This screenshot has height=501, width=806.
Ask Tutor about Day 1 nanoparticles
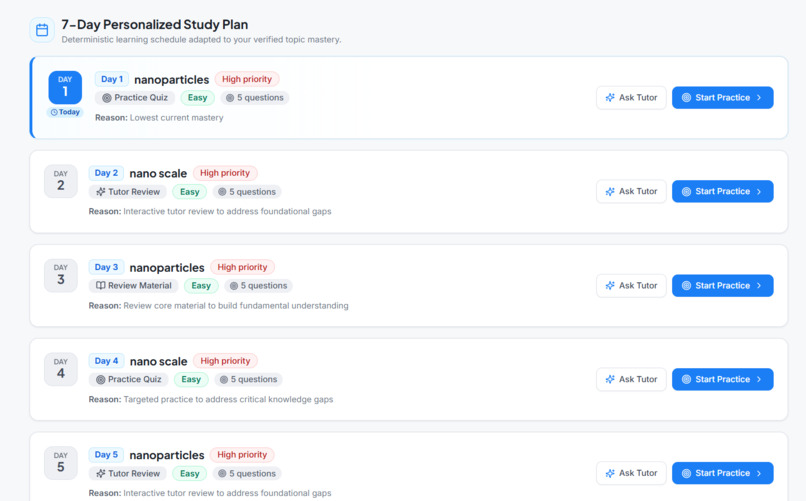pyautogui.click(x=631, y=98)
